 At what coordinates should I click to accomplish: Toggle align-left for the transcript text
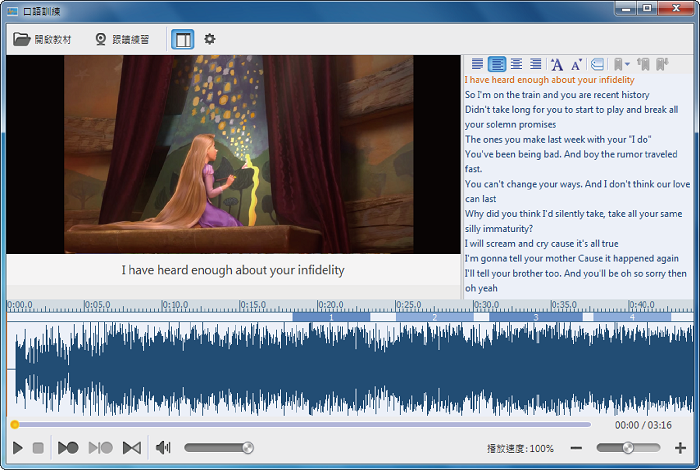coord(497,64)
